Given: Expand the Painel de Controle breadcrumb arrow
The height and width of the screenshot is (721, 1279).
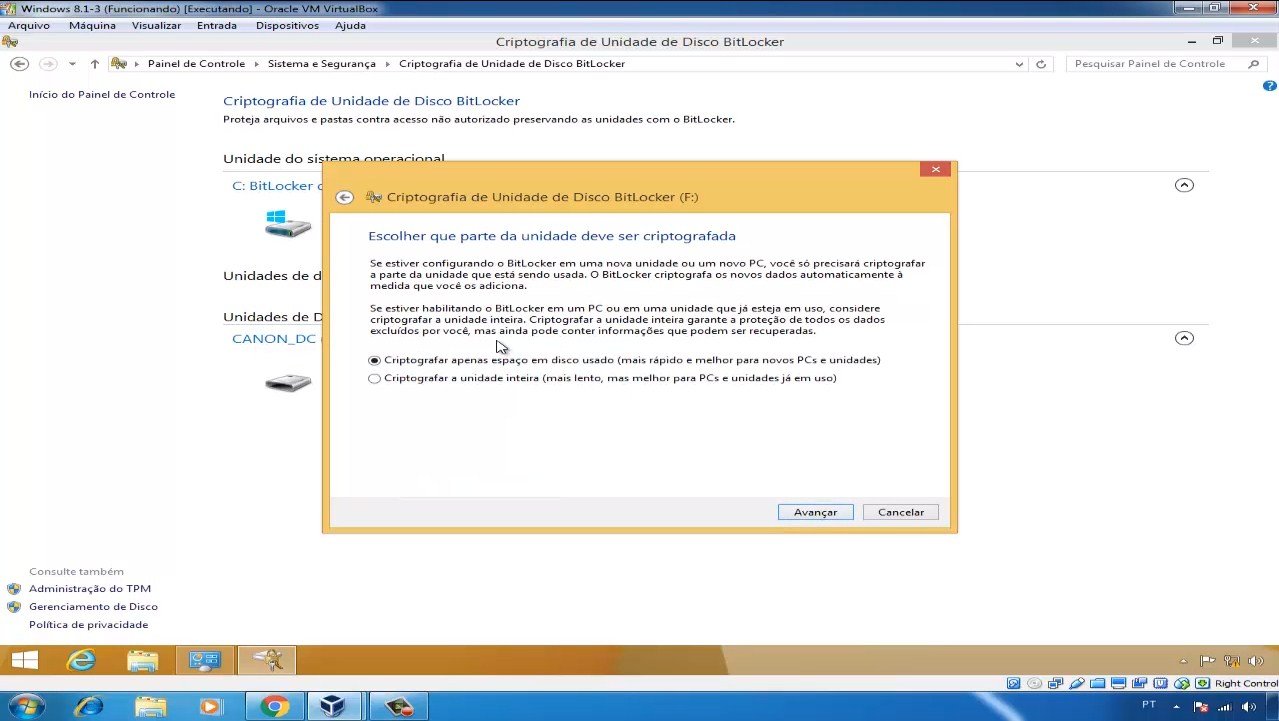Looking at the screenshot, I should (x=257, y=64).
